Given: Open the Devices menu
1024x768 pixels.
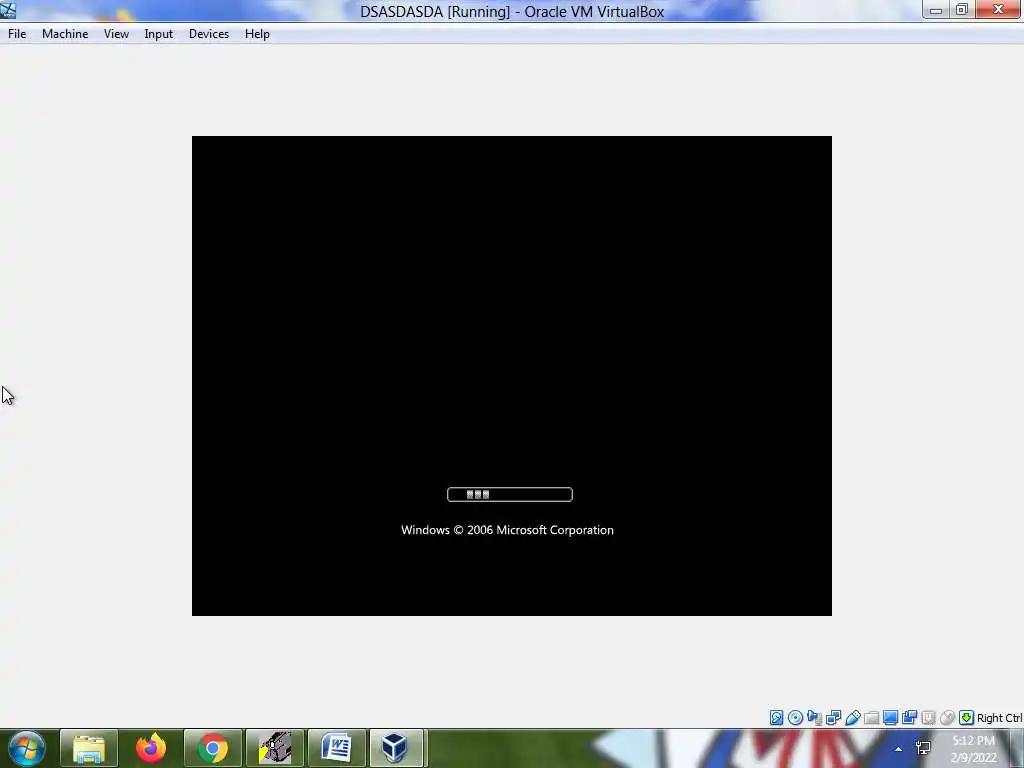Looking at the screenshot, I should (x=209, y=34).
